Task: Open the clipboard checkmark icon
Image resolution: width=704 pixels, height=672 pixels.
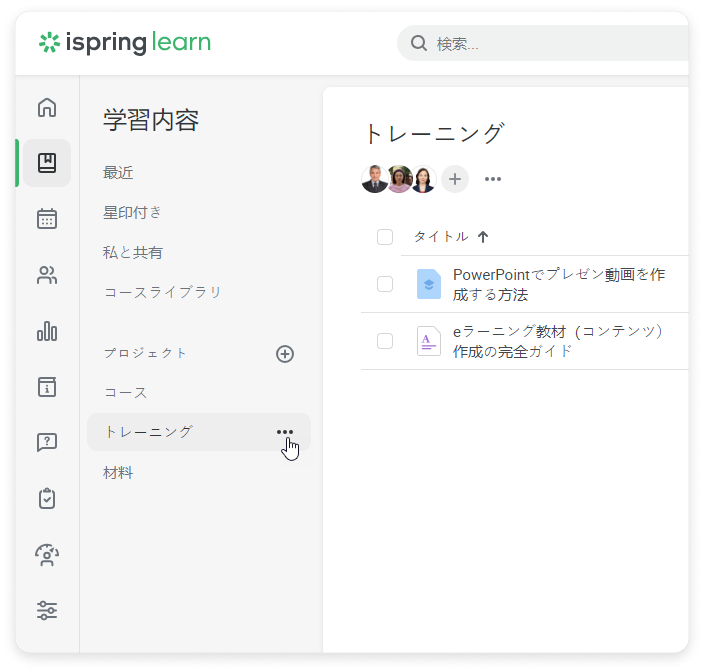Action: (x=47, y=499)
